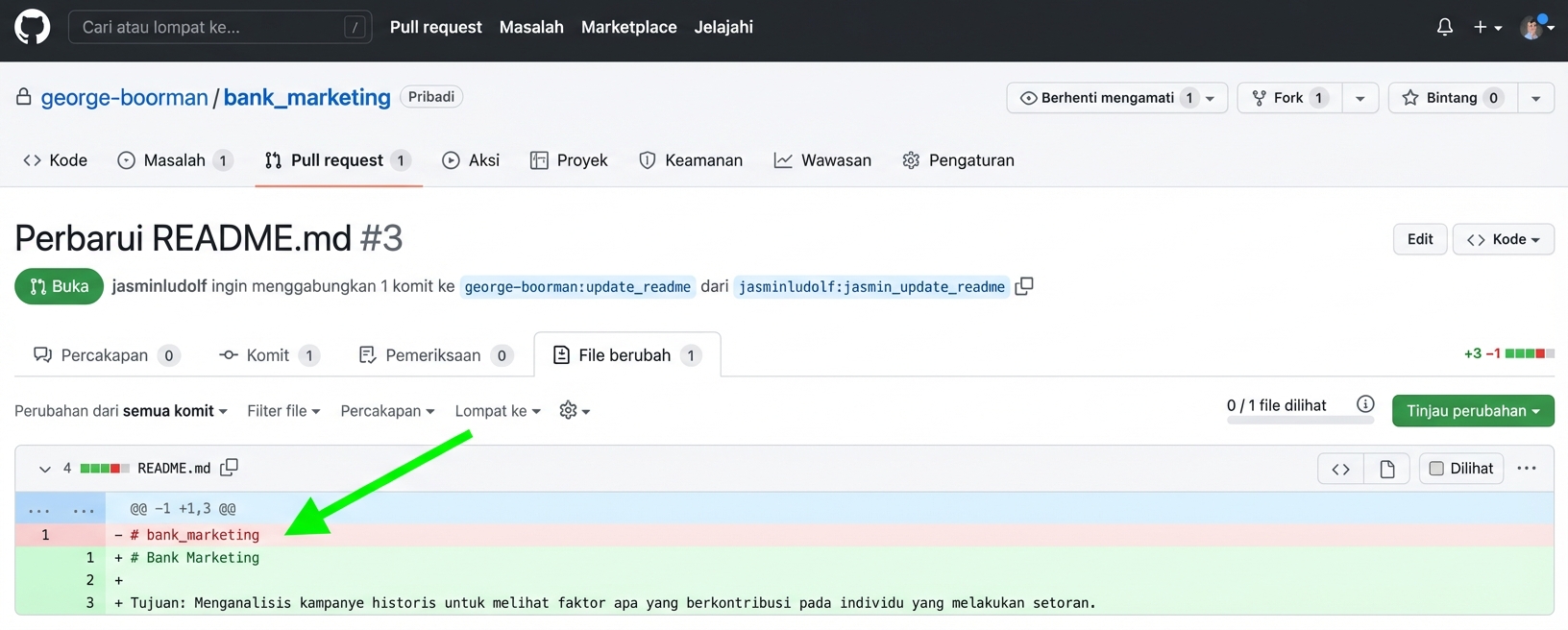Screen dimensions: 1568x630
Task: Switch to the Keamanan tab
Action: [x=691, y=160]
